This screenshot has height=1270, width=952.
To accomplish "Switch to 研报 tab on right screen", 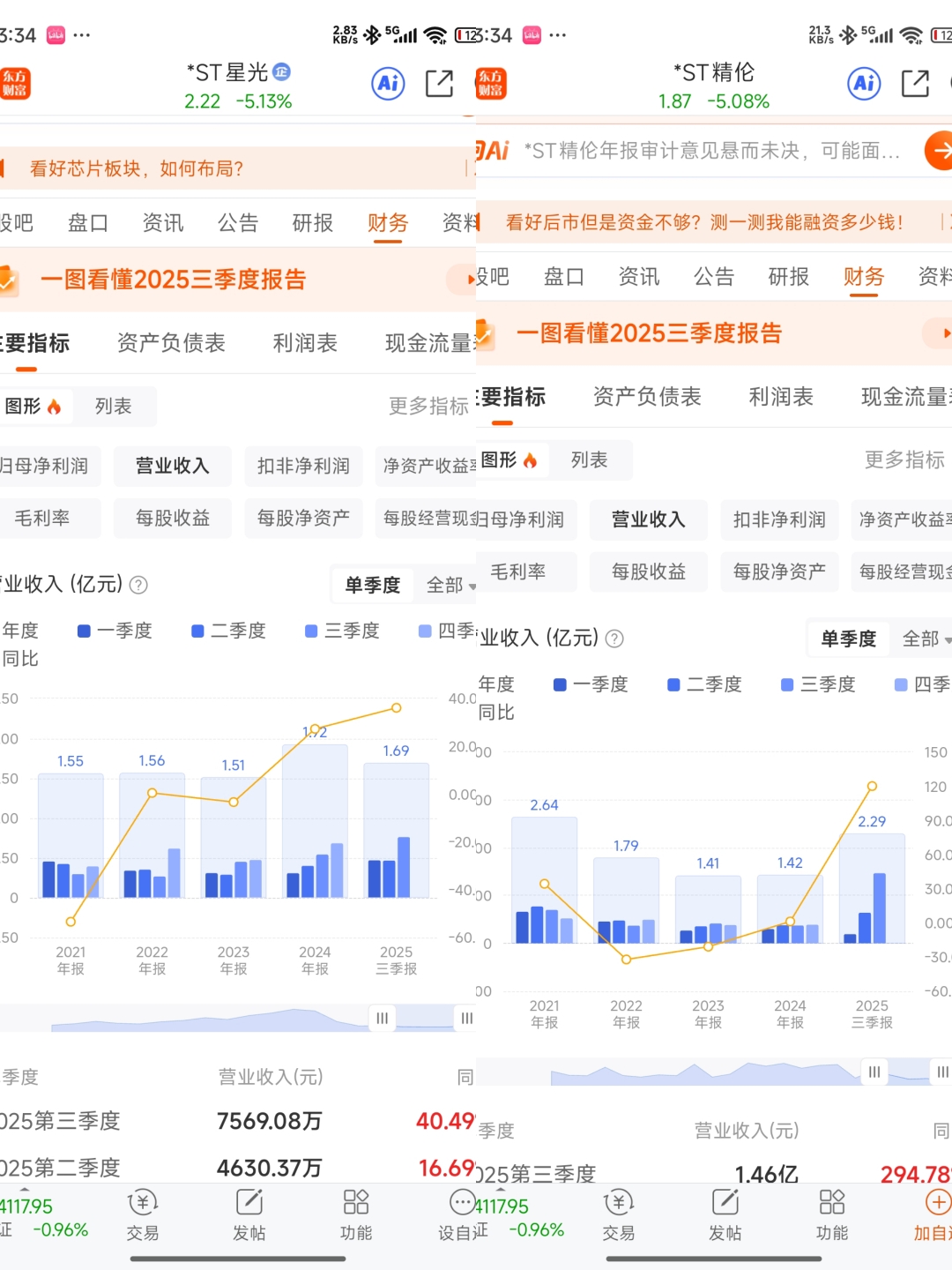I will [x=789, y=277].
